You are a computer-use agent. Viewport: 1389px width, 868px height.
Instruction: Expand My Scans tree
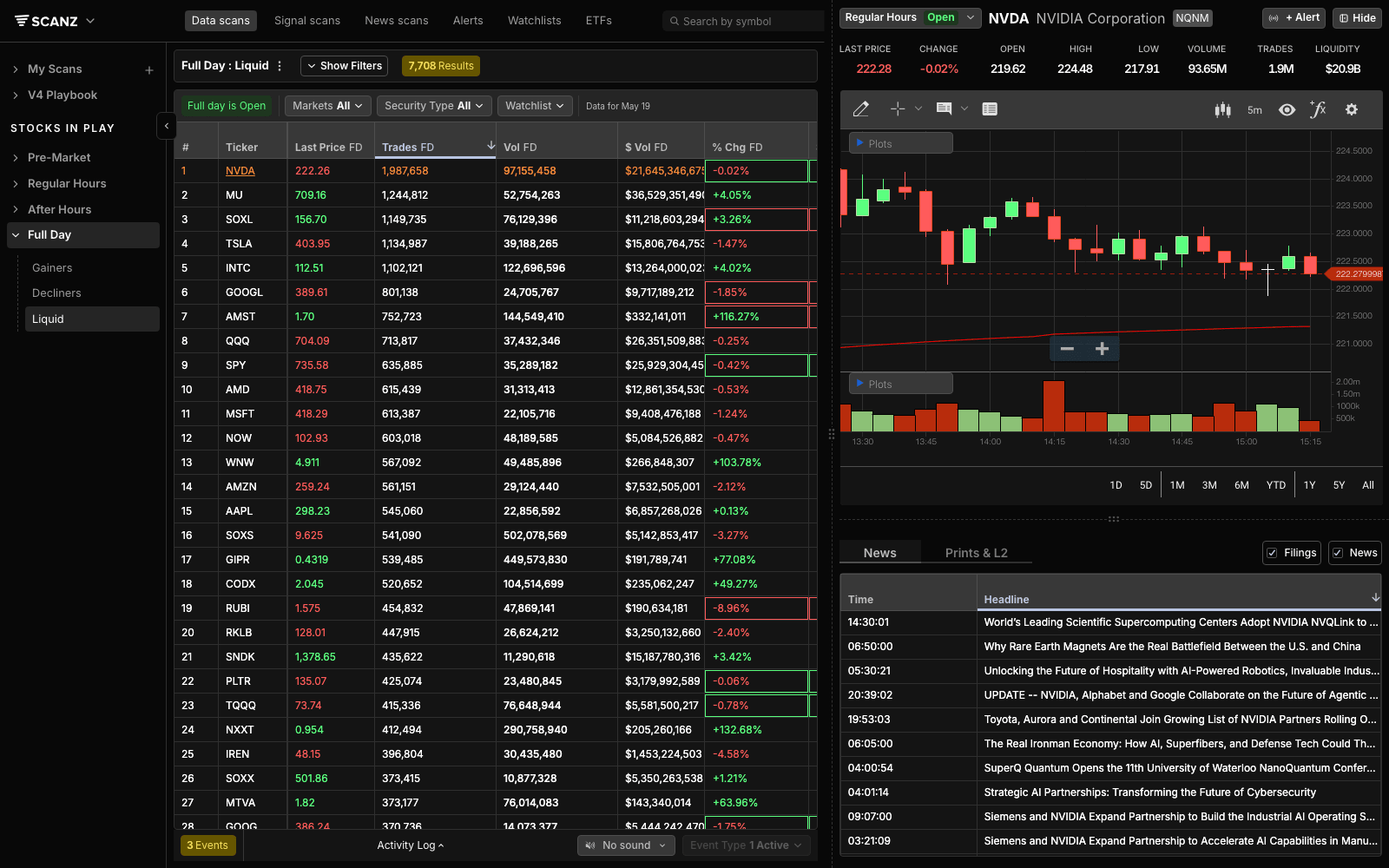coord(16,69)
